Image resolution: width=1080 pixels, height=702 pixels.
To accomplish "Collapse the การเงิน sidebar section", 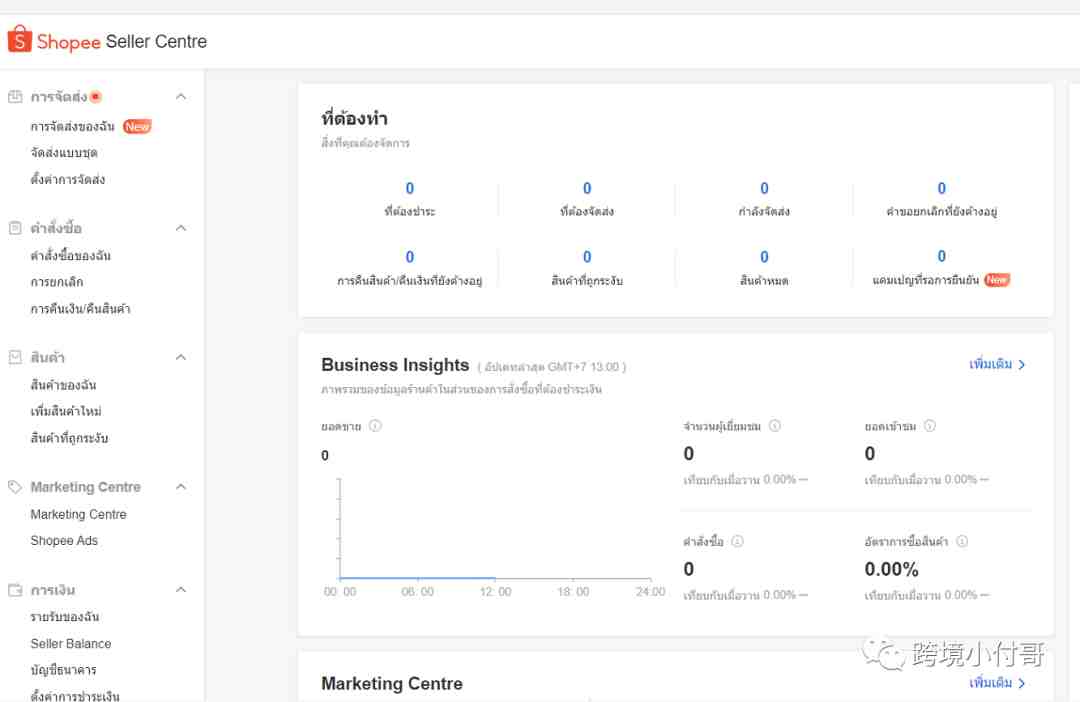I will point(181,590).
